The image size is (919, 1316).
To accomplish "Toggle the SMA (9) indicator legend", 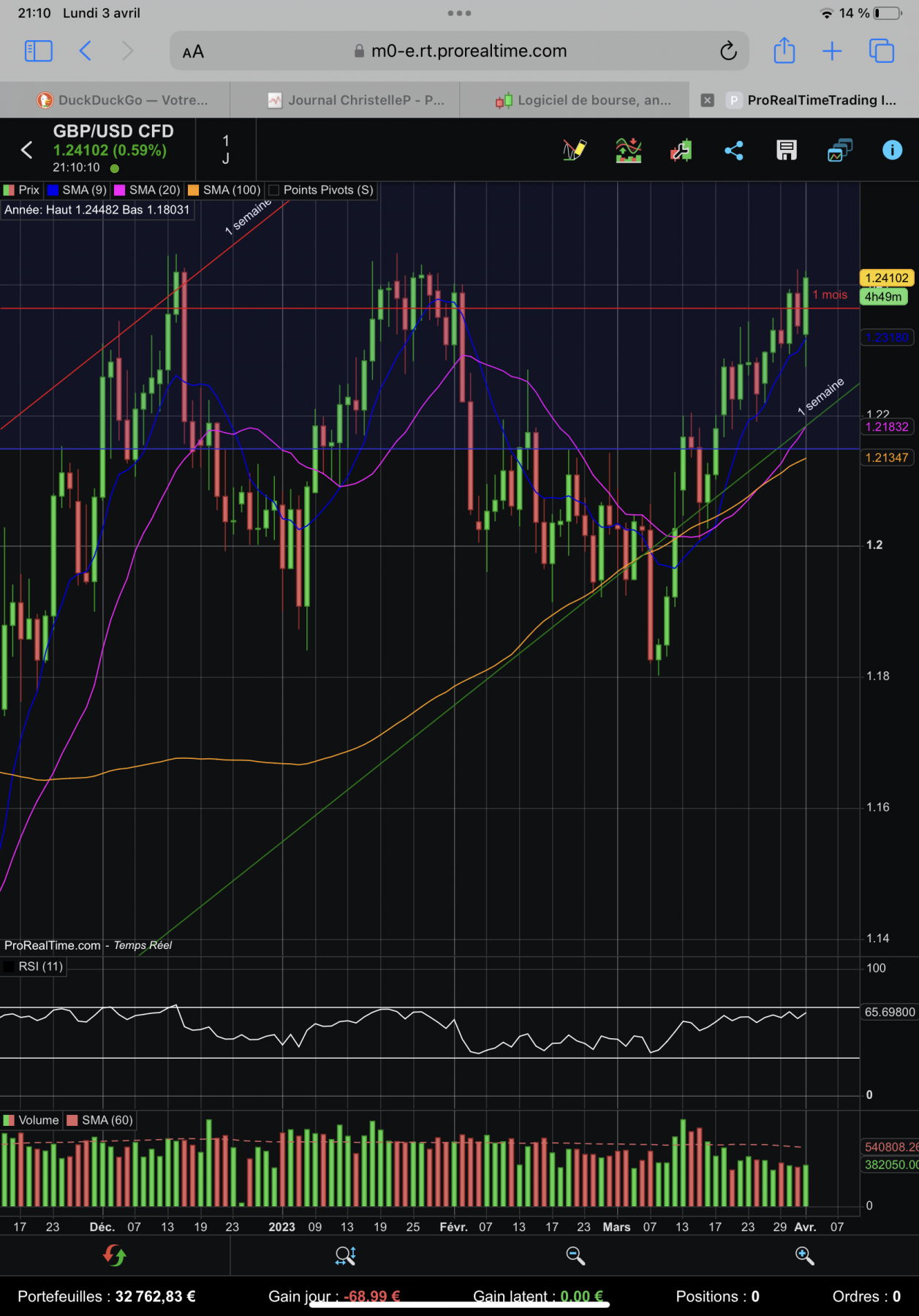I will click(77, 190).
